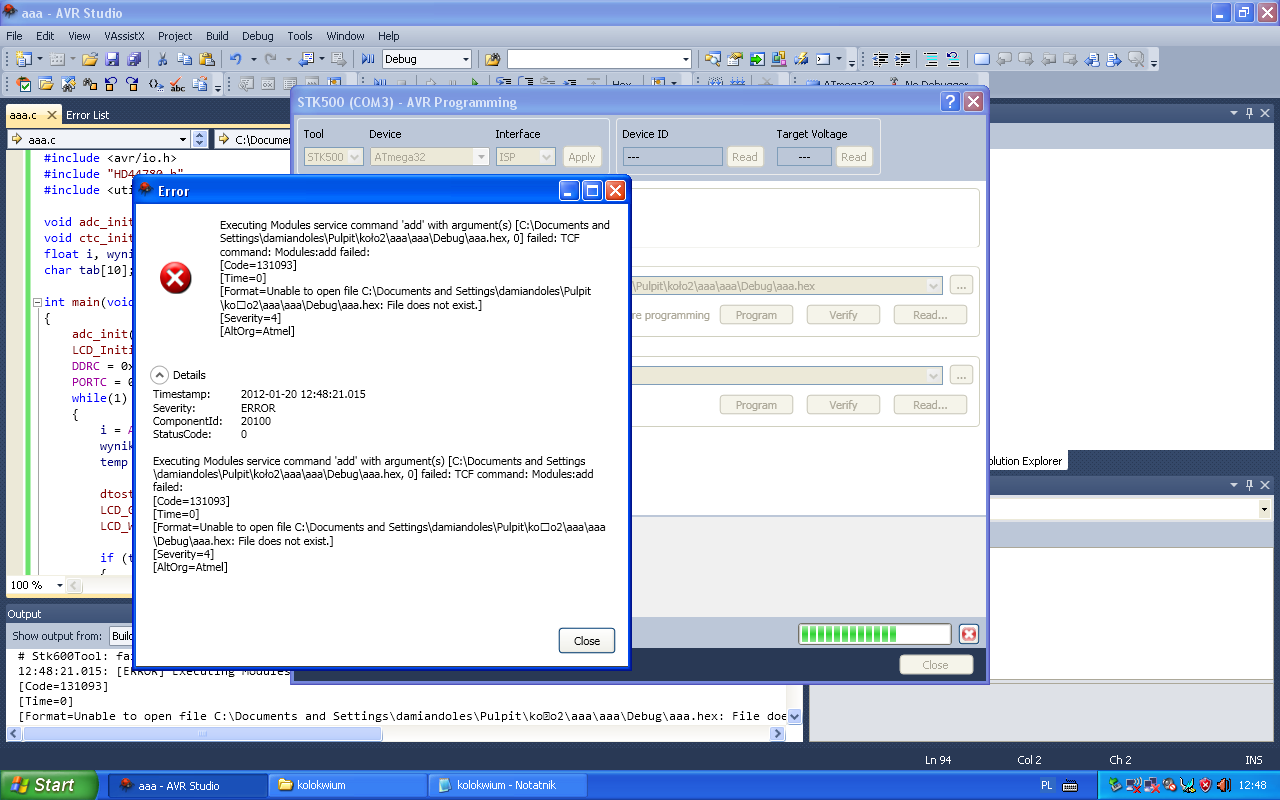Minimize the Error dialog window
The height and width of the screenshot is (800, 1280).
point(569,190)
